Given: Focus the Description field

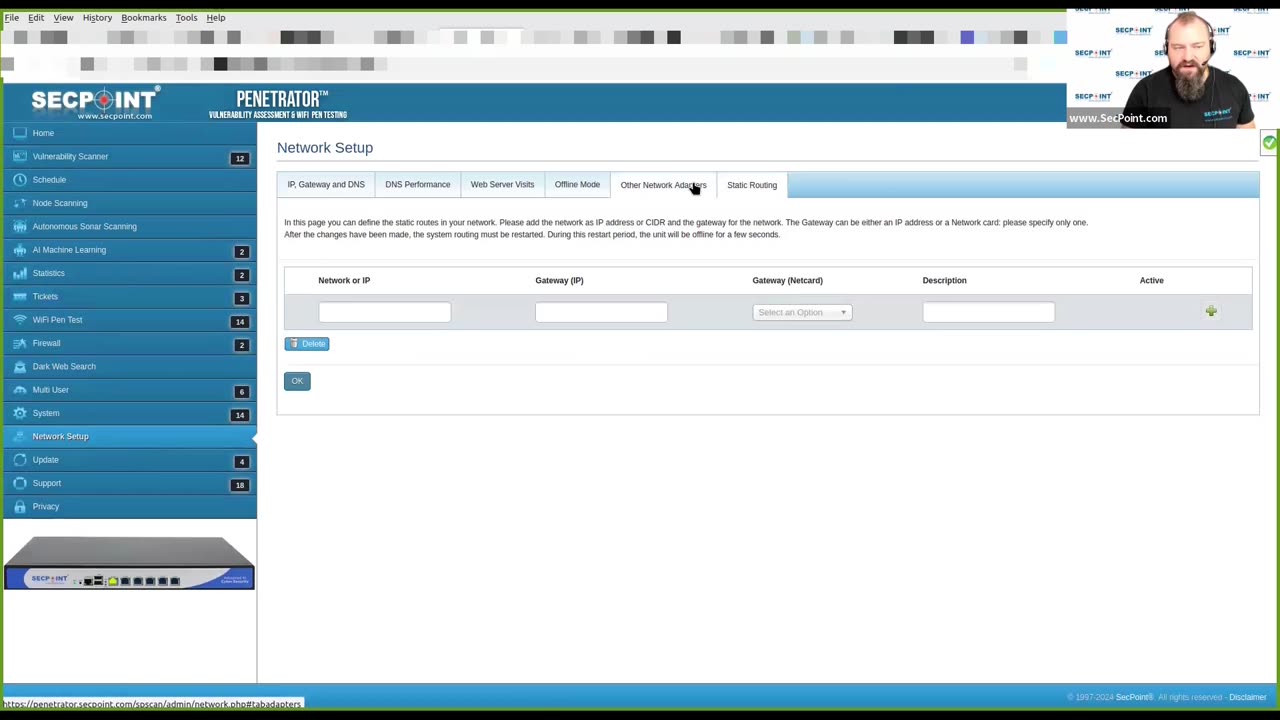Looking at the screenshot, I should 988,312.
